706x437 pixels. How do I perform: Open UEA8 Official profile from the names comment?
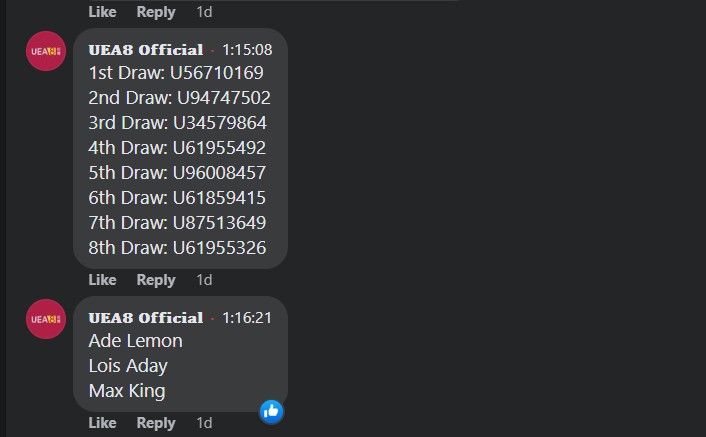[x=145, y=317]
